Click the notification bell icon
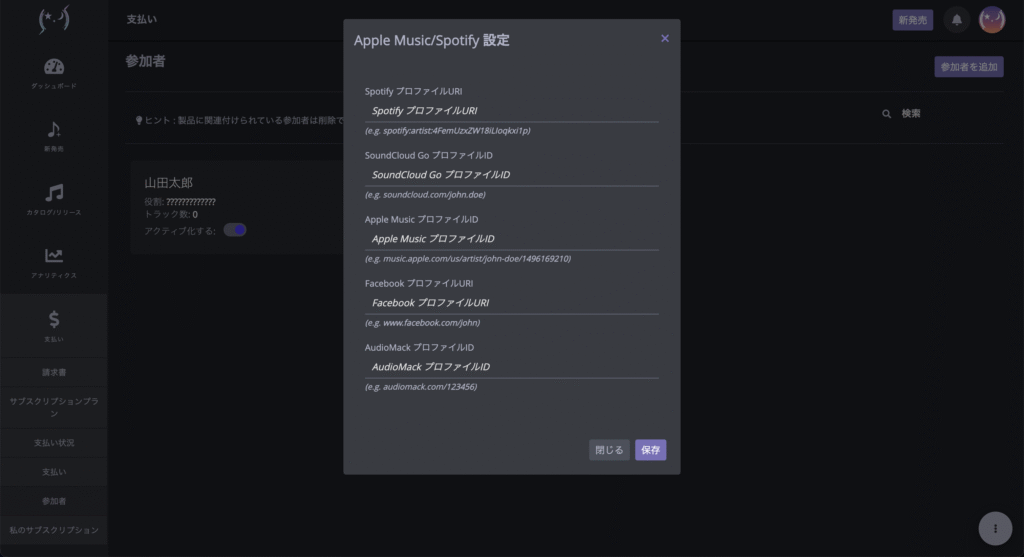Viewport: 1024px width, 557px height. [x=956, y=20]
